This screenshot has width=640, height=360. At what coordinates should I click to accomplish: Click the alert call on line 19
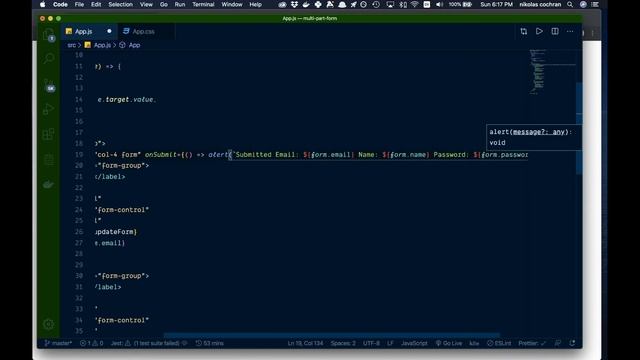[x=218, y=155]
